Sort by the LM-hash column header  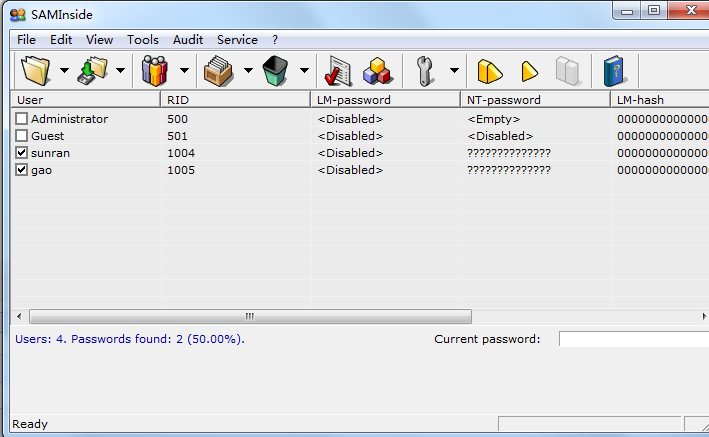coord(660,100)
